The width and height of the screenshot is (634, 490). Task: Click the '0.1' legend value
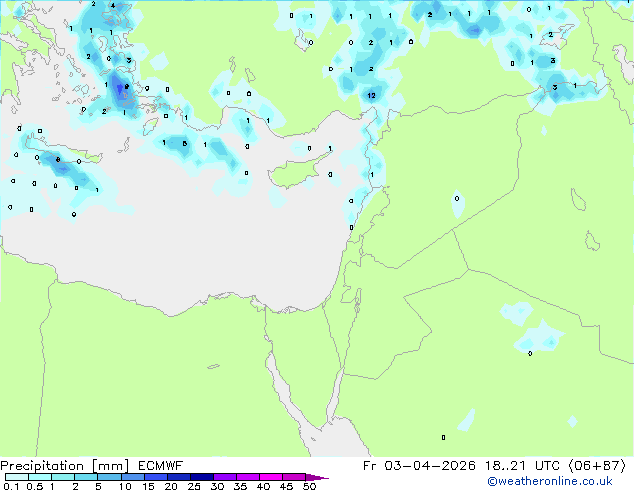point(11,486)
